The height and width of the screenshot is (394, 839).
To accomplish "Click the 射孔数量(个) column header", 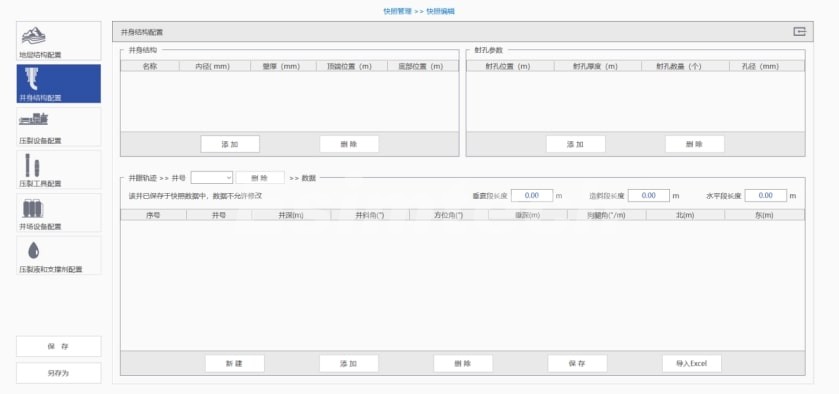I will [685, 66].
